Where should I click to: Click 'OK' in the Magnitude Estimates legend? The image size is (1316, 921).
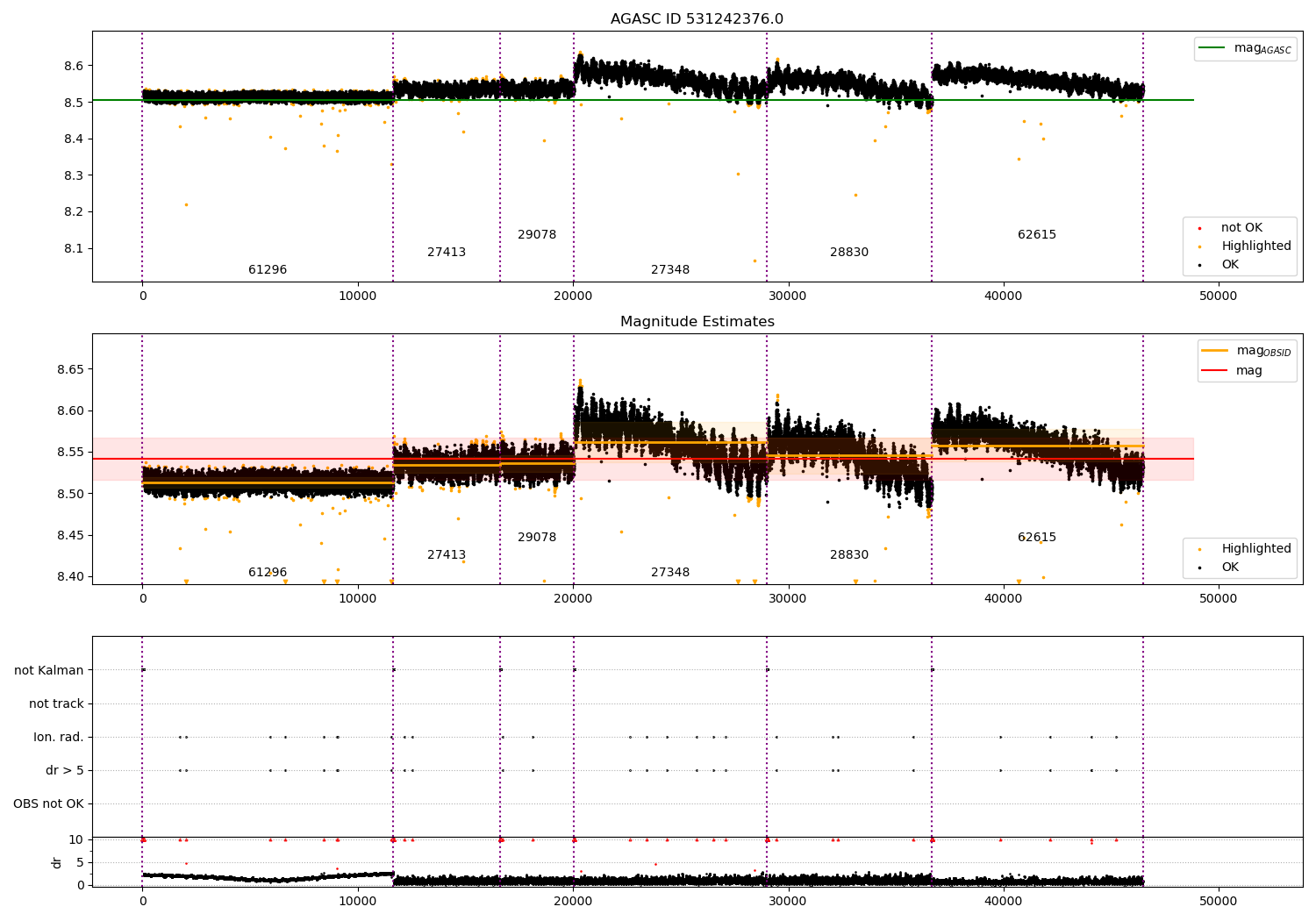click(x=1230, y=568)
